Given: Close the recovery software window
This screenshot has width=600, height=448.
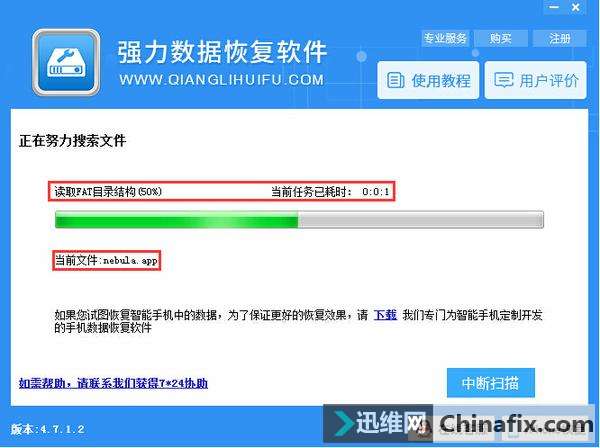Looking at the screenshot, I should tap(576, 7).
